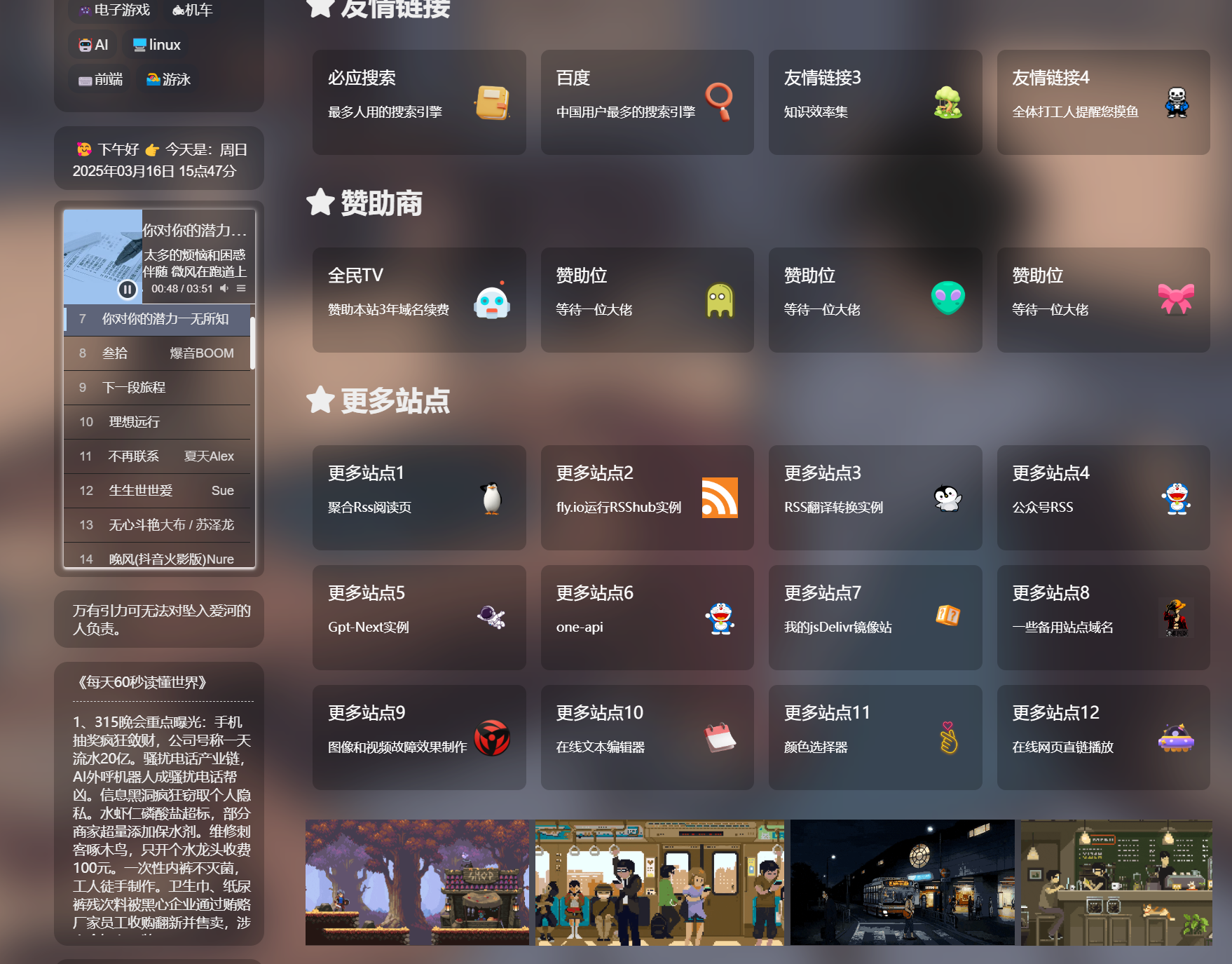Click the yellow ghost sponsor icon

[720, 300]
